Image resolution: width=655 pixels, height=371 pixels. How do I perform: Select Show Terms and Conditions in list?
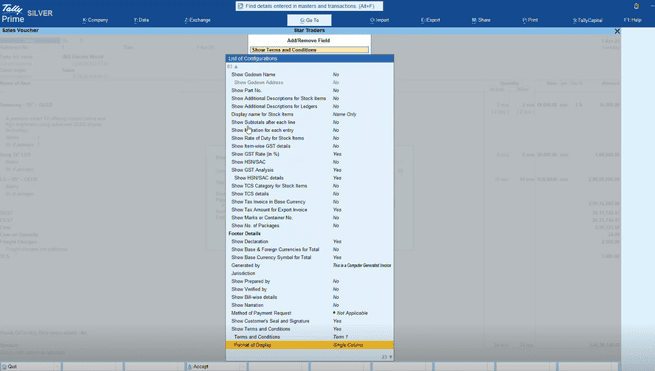310,328
